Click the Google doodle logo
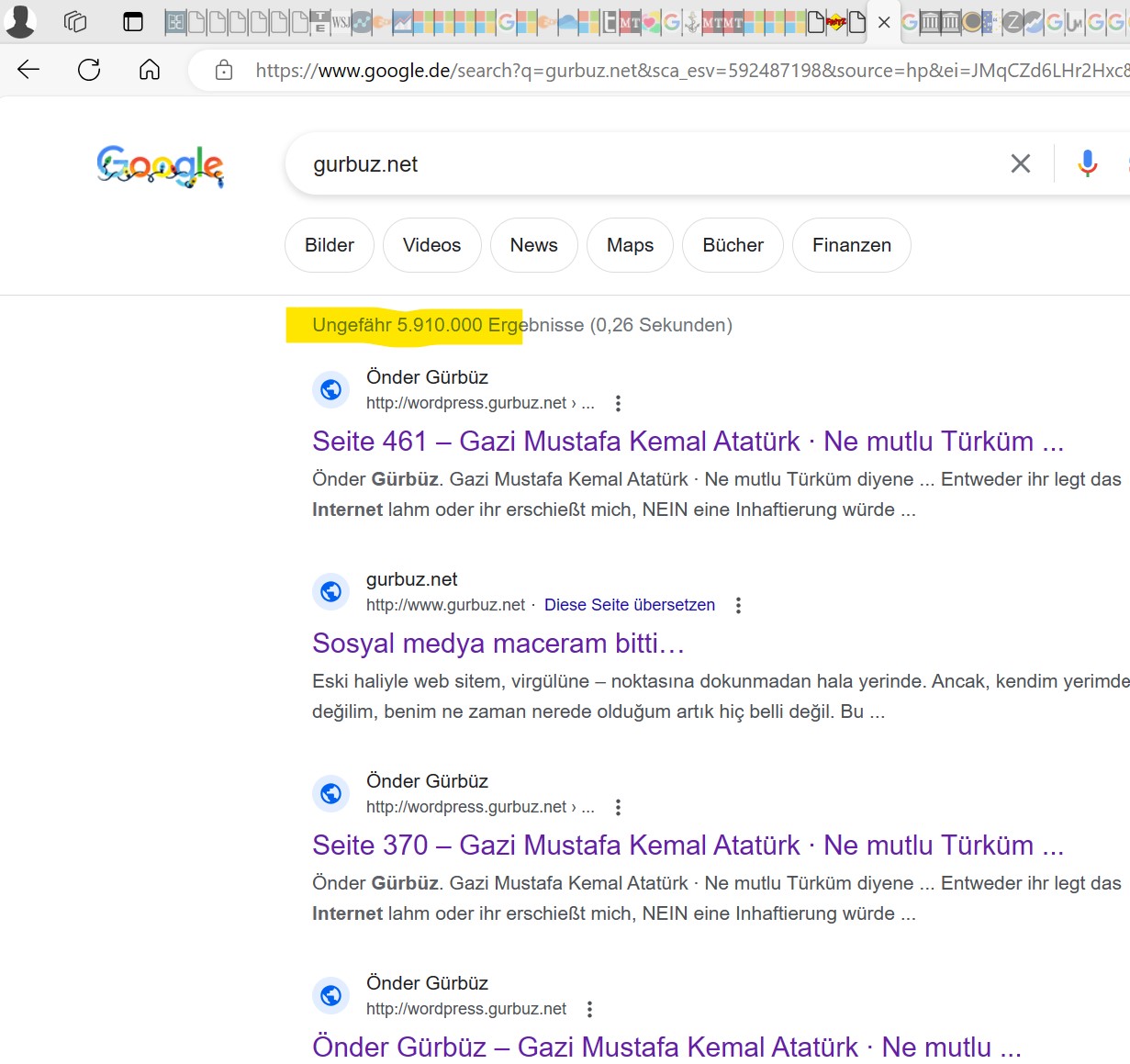Viewport: 1130px width, 1064px height. 161,166
